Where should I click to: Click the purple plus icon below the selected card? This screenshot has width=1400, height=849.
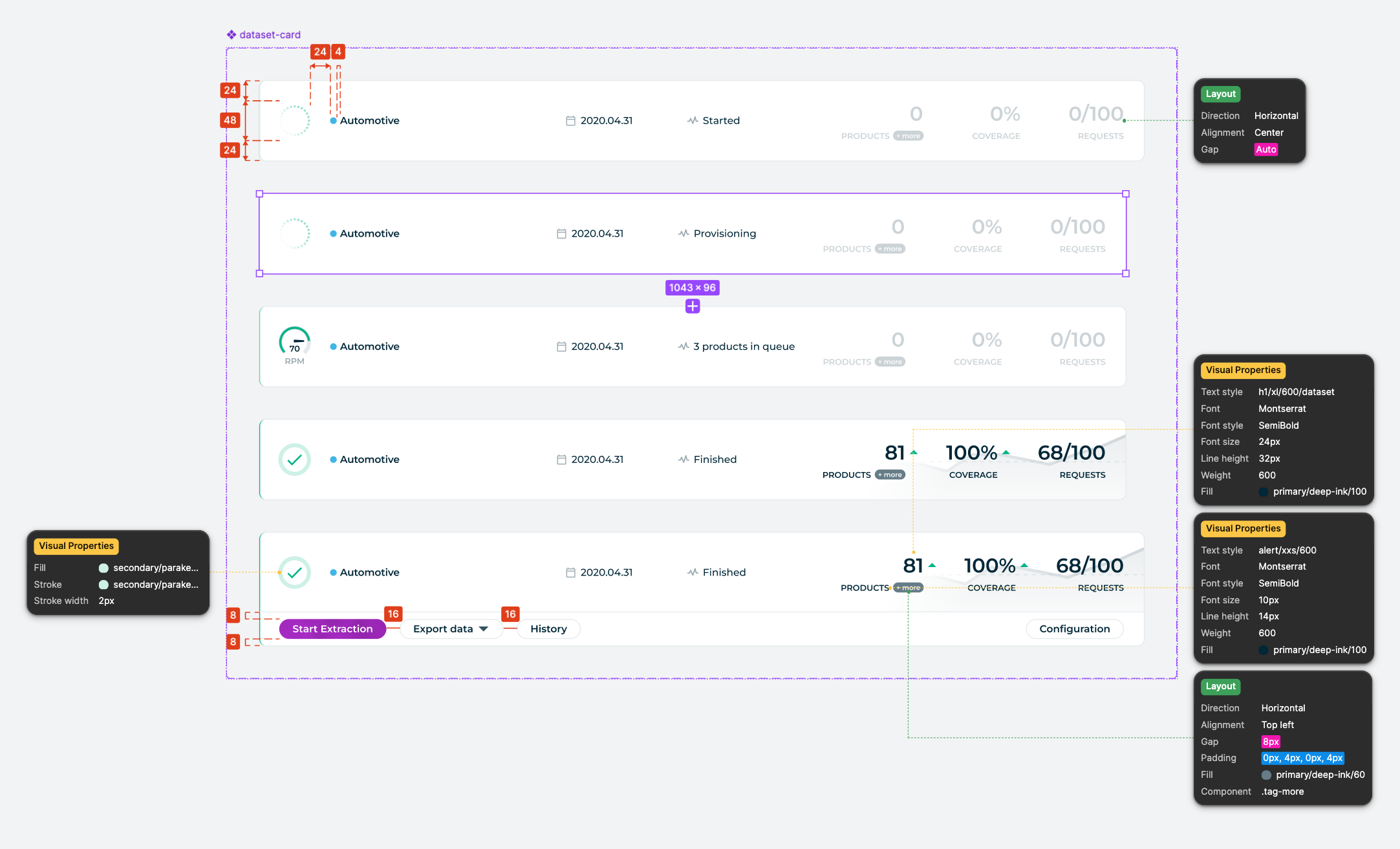click(x=693, y=306)
